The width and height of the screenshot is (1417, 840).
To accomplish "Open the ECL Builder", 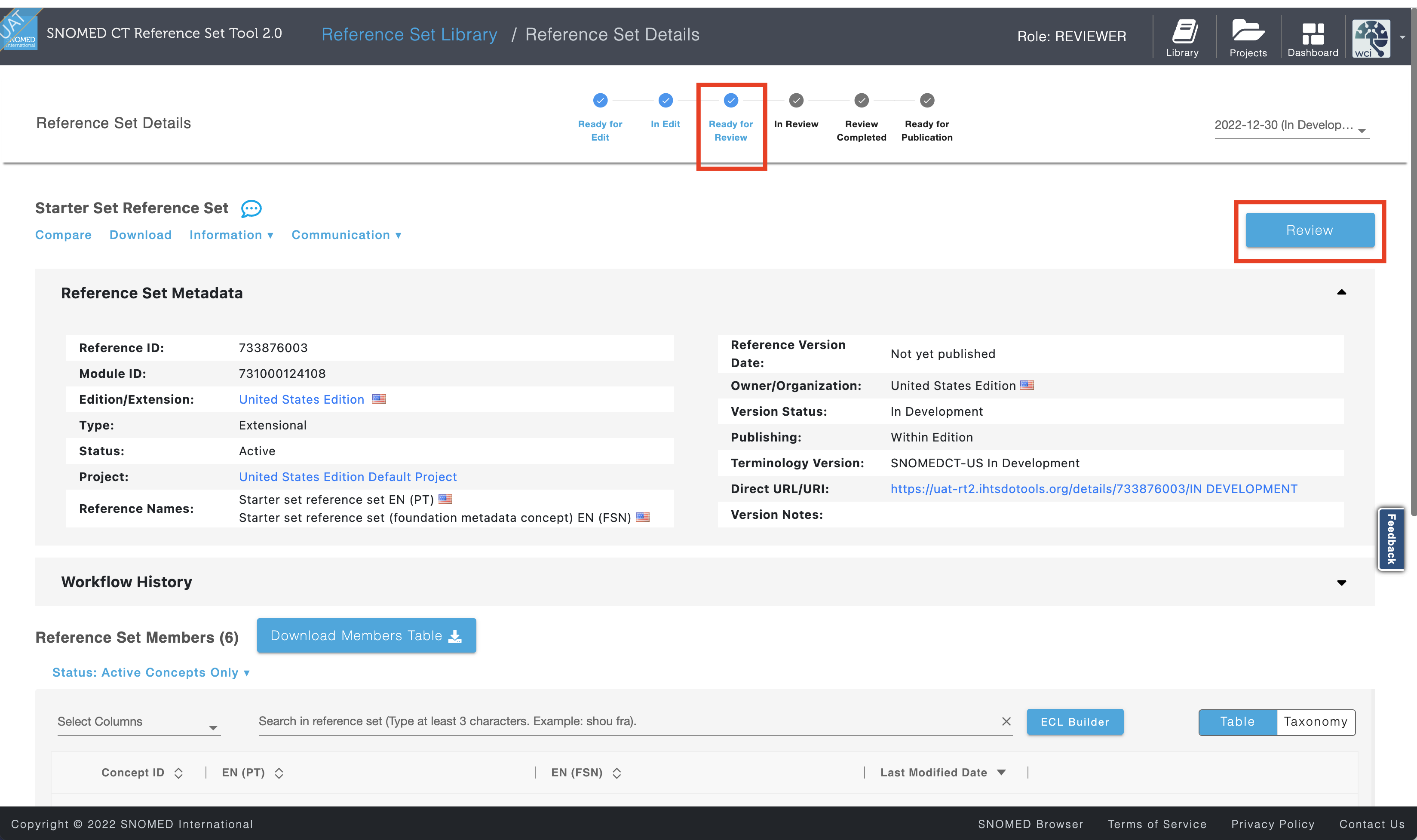I will [1075, 722].
